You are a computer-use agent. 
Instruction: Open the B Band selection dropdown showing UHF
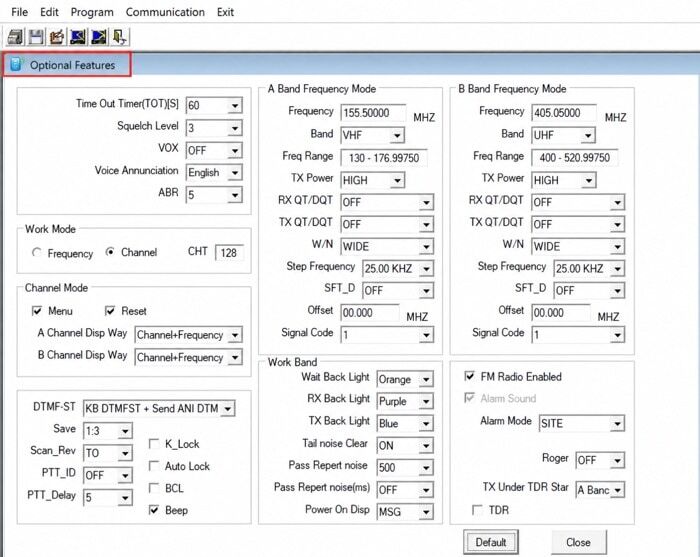coord(563,135)
